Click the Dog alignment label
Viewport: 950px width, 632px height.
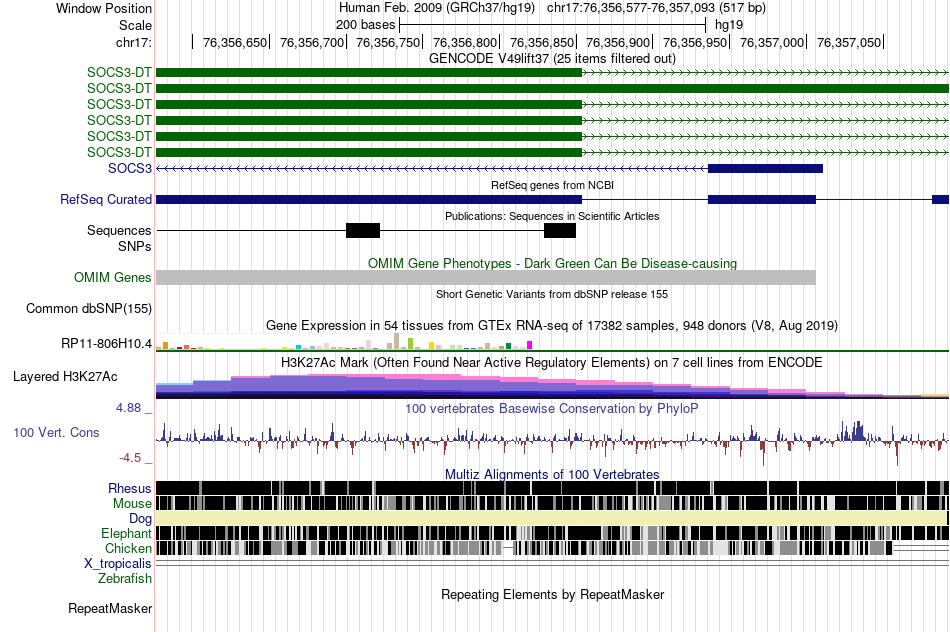click(141, 519)
